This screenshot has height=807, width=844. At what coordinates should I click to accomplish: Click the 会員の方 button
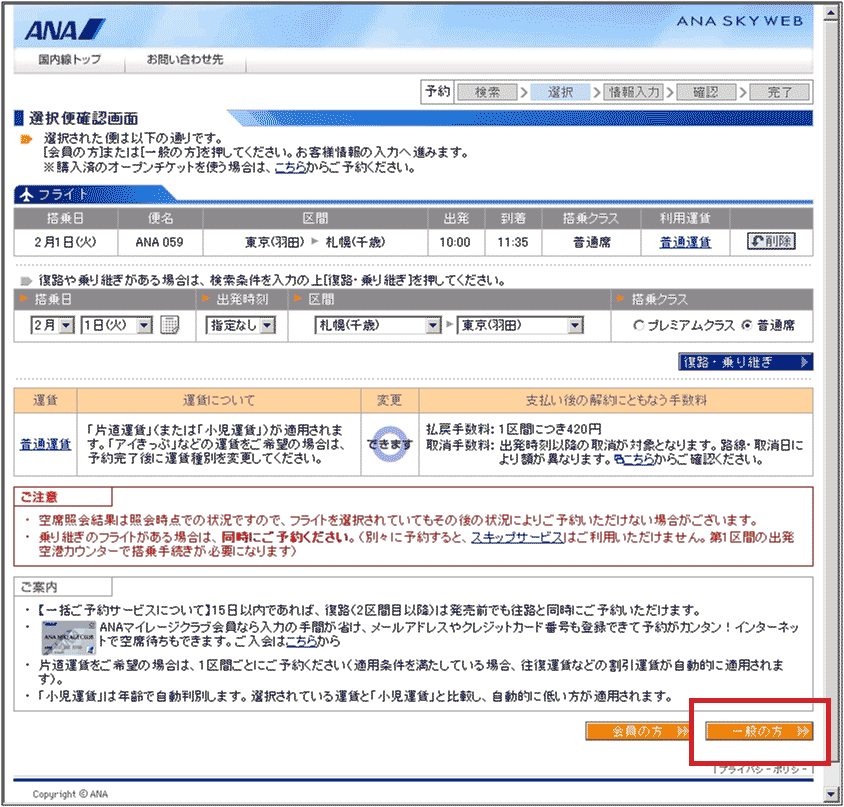pos(638,731)
